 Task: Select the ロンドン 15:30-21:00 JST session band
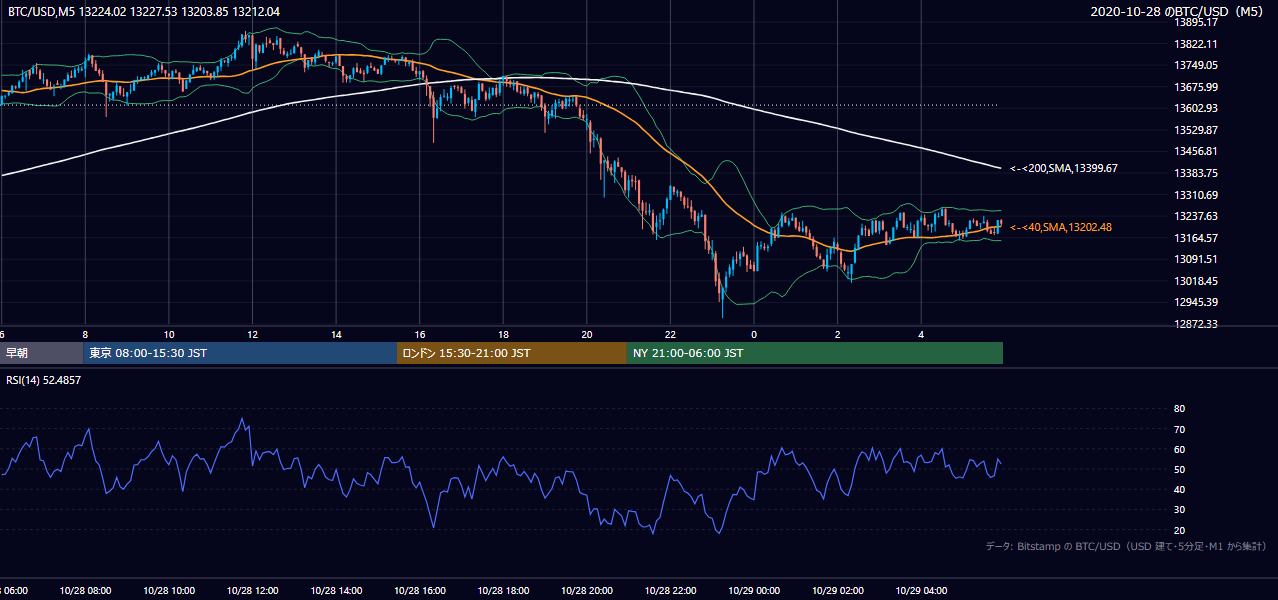click(512, 353)
